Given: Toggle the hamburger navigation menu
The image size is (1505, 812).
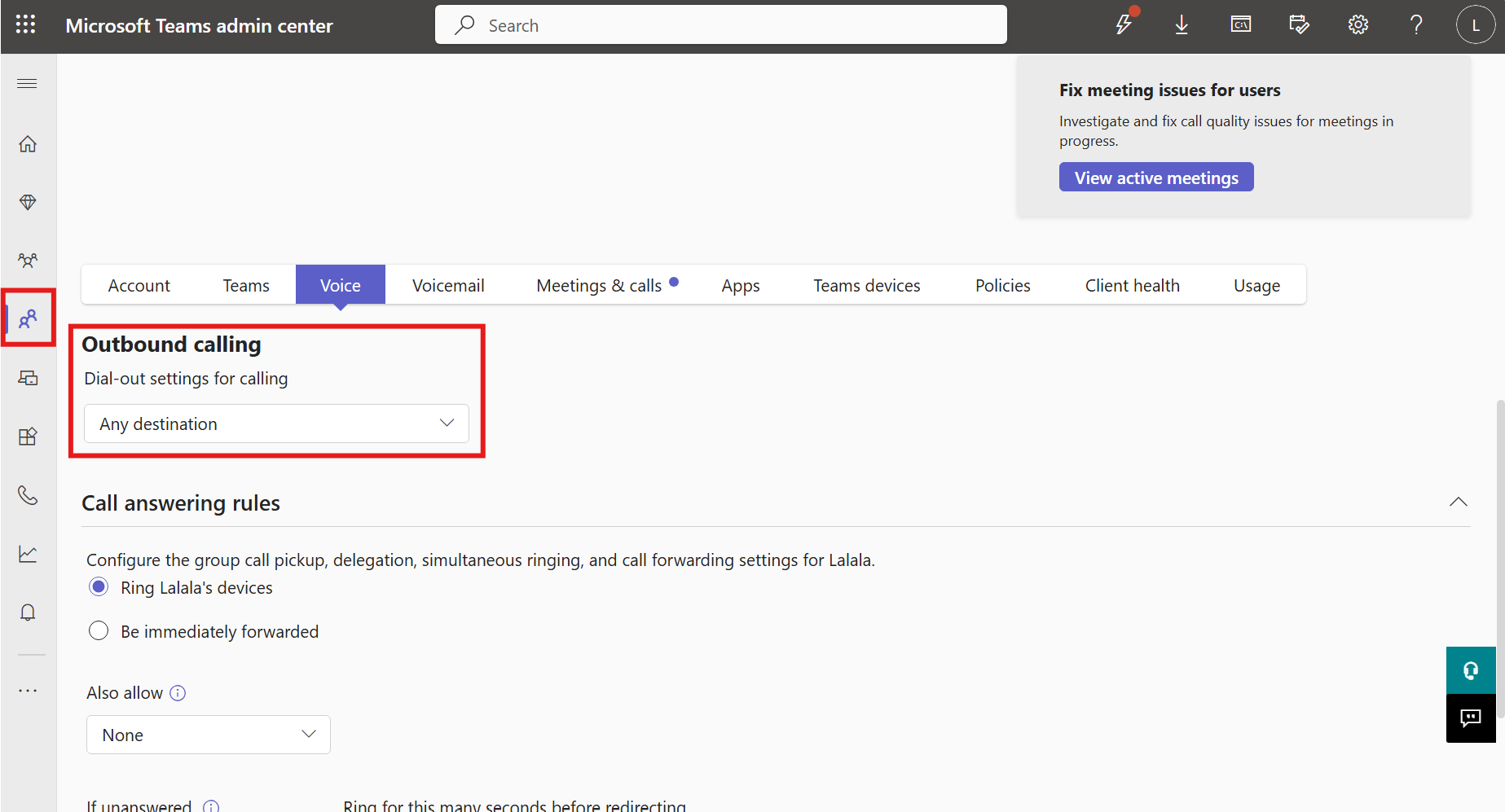Looking at the screenshot, I should (x=27, y=84).
